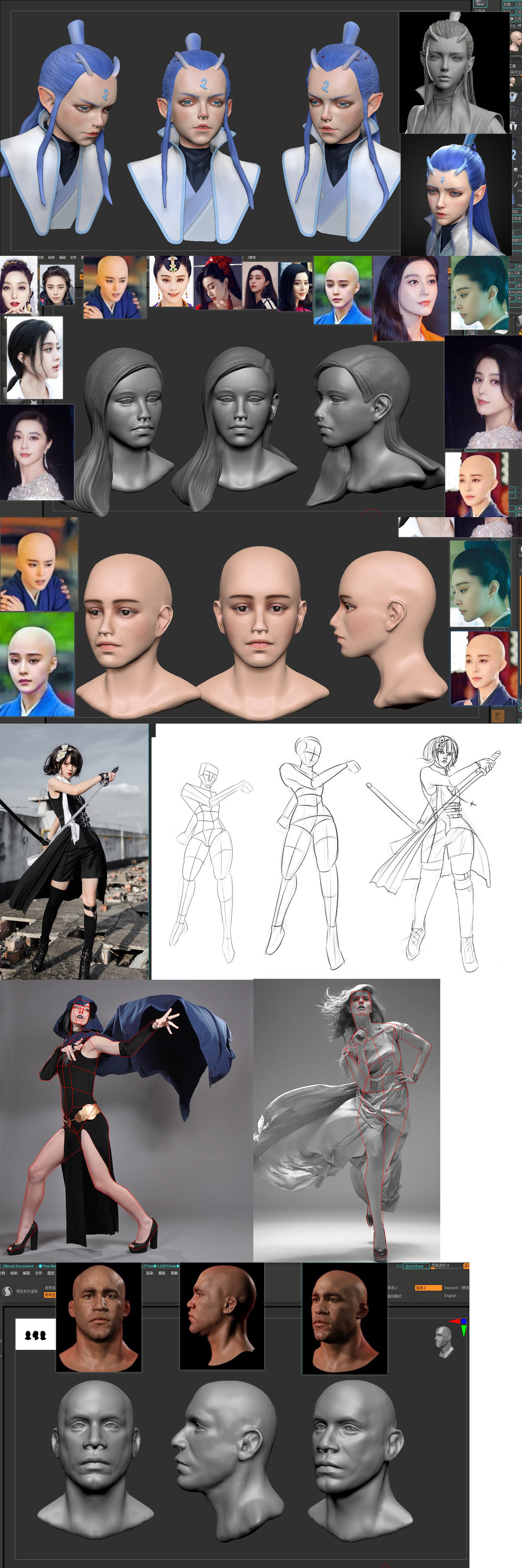Click the camera head navigation icon
Viewport: 522px width, 1568px height.
[x=444, y=1341]
